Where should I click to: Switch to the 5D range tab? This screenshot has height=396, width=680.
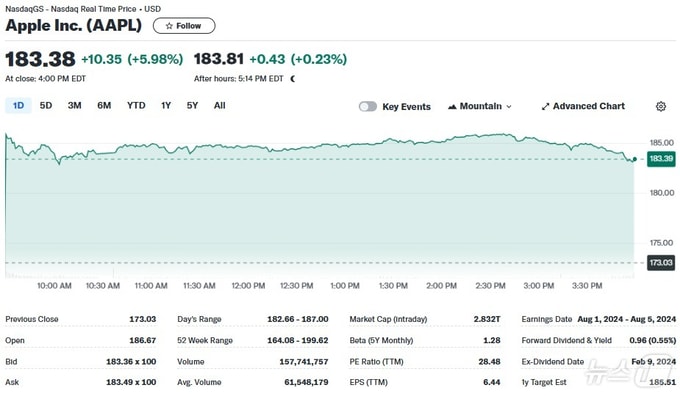(46, 106)
